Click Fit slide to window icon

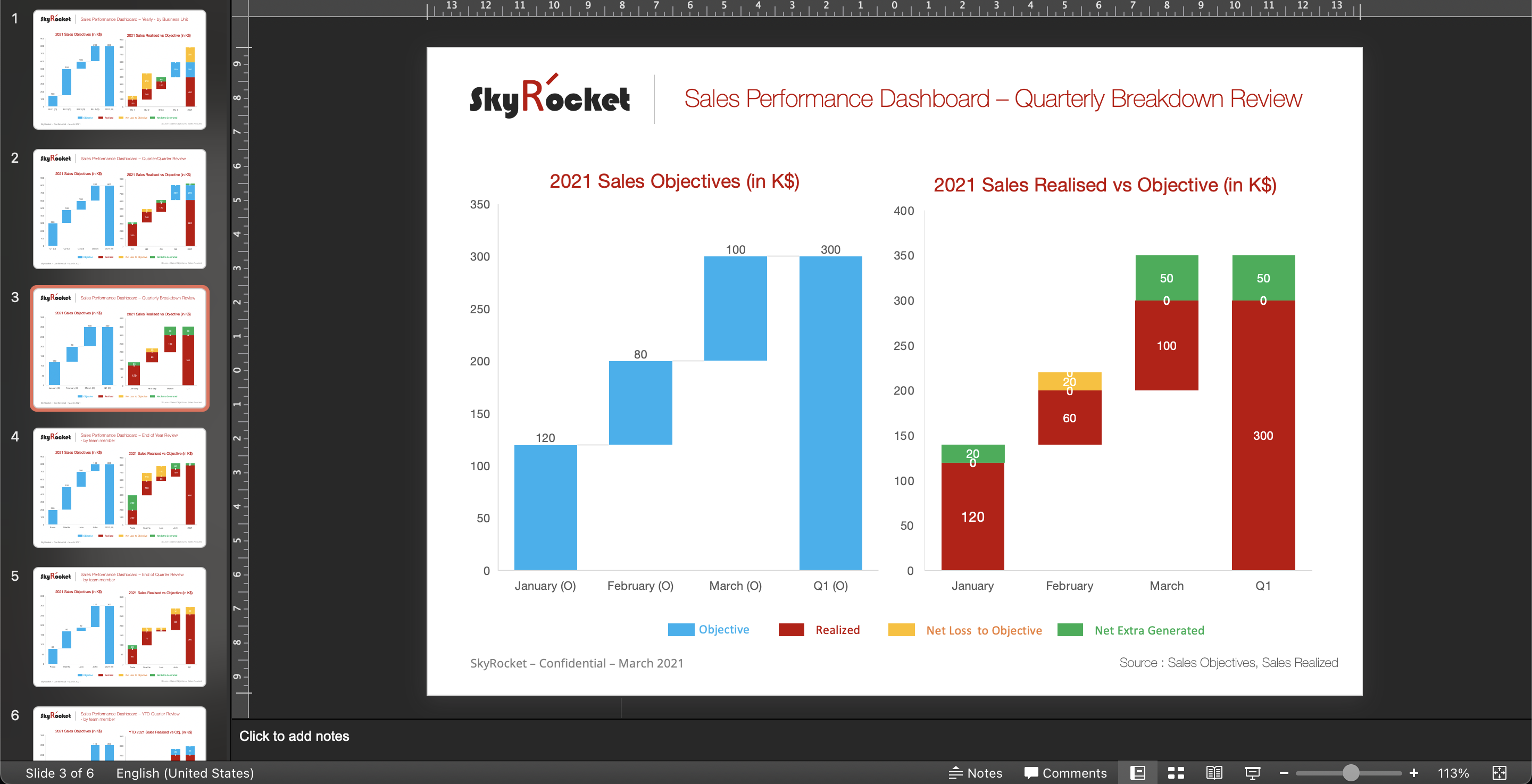(1500, 773)
